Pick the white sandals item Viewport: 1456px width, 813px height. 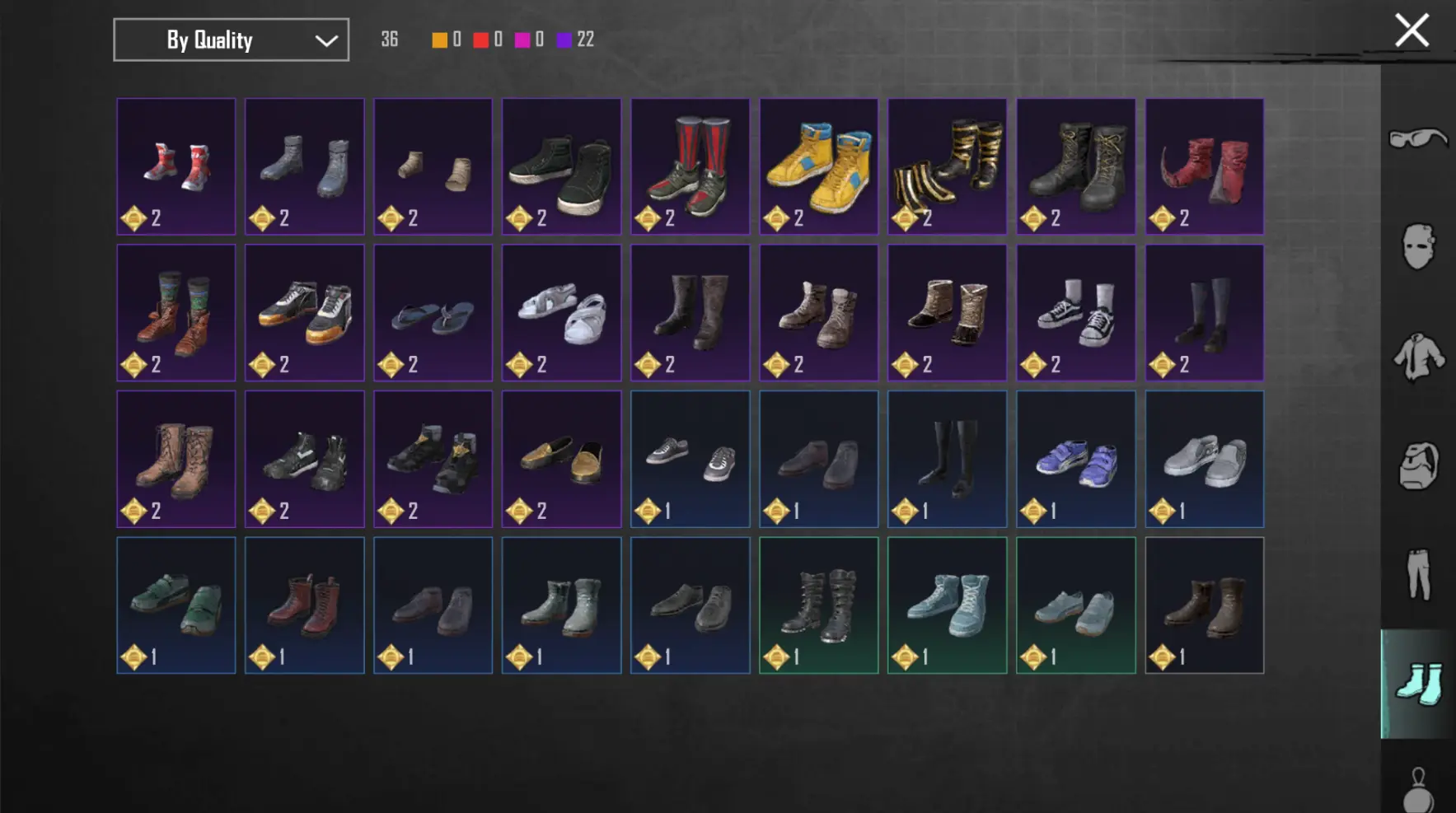point(561,313)
